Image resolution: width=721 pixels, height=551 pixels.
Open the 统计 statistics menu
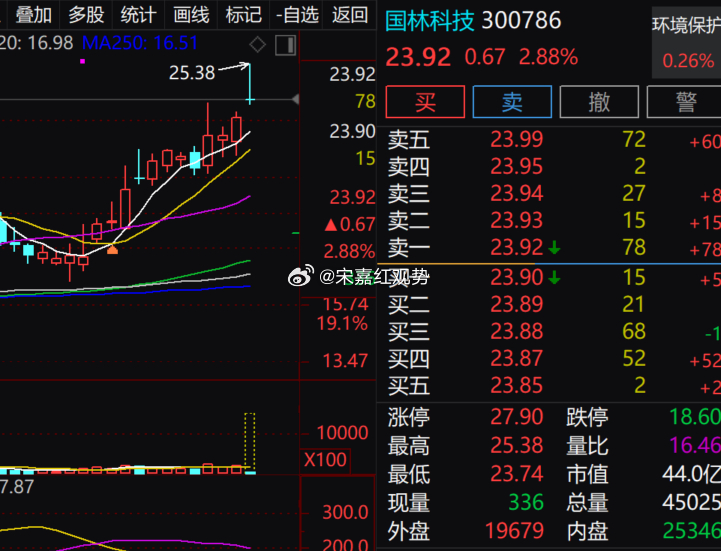138,15
